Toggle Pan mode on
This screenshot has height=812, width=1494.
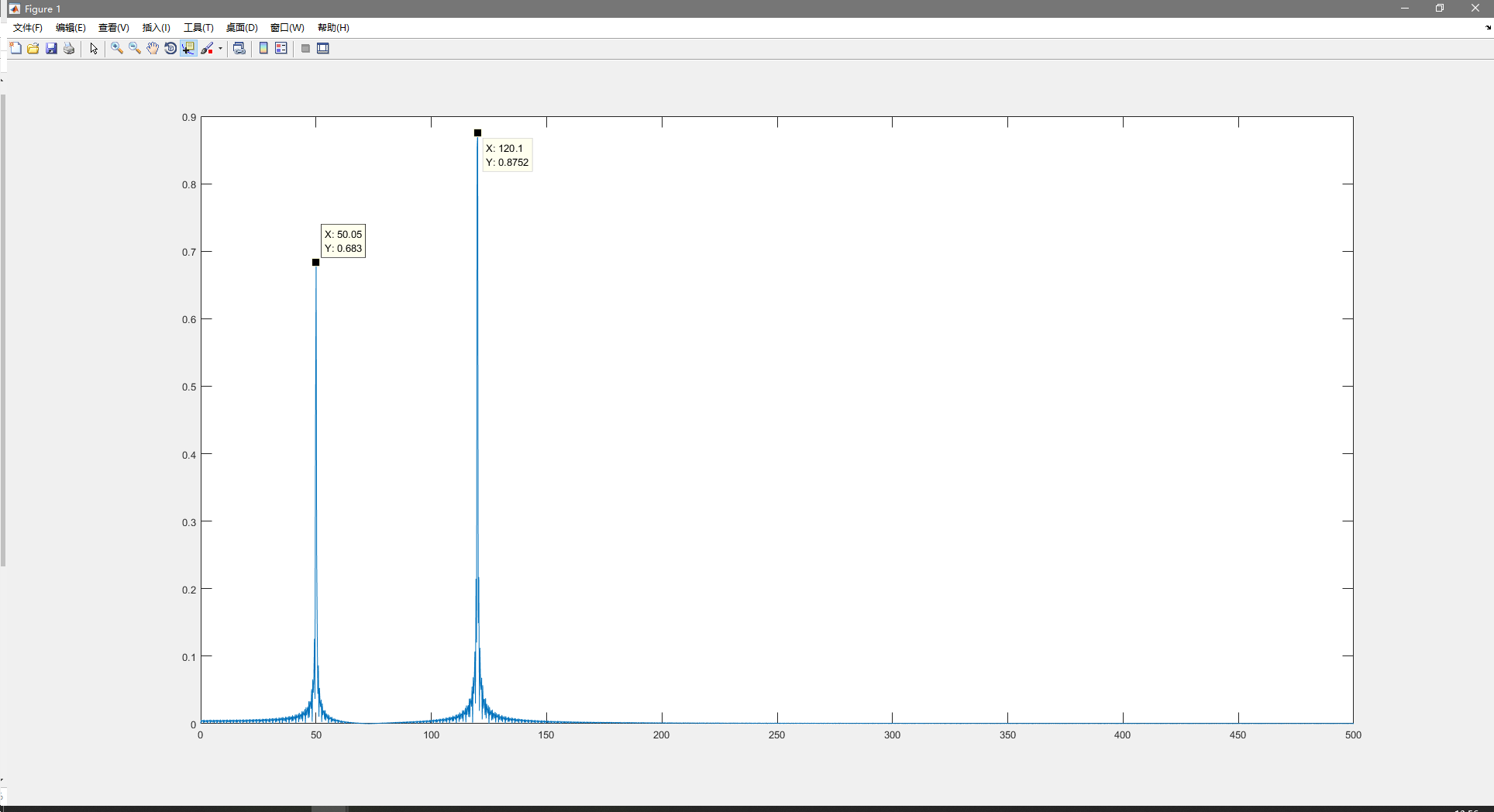point(153,48)
